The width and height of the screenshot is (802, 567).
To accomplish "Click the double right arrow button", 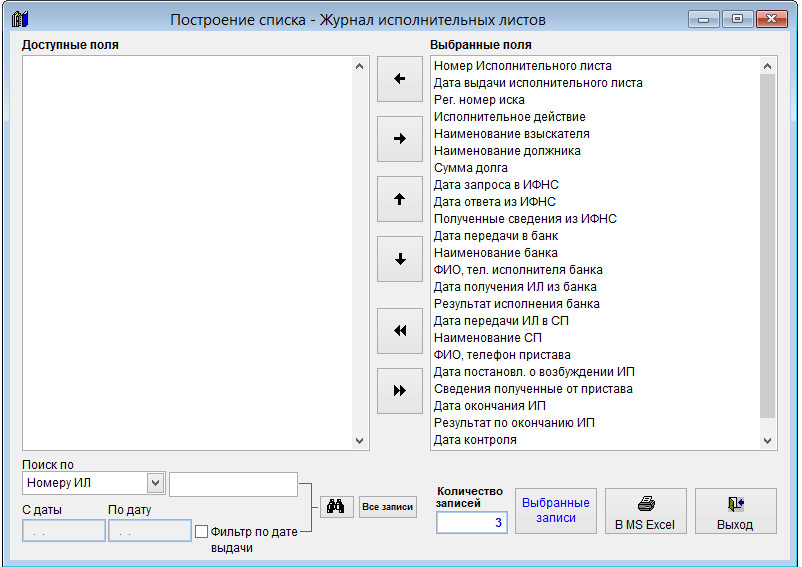I will coord(399,391).
